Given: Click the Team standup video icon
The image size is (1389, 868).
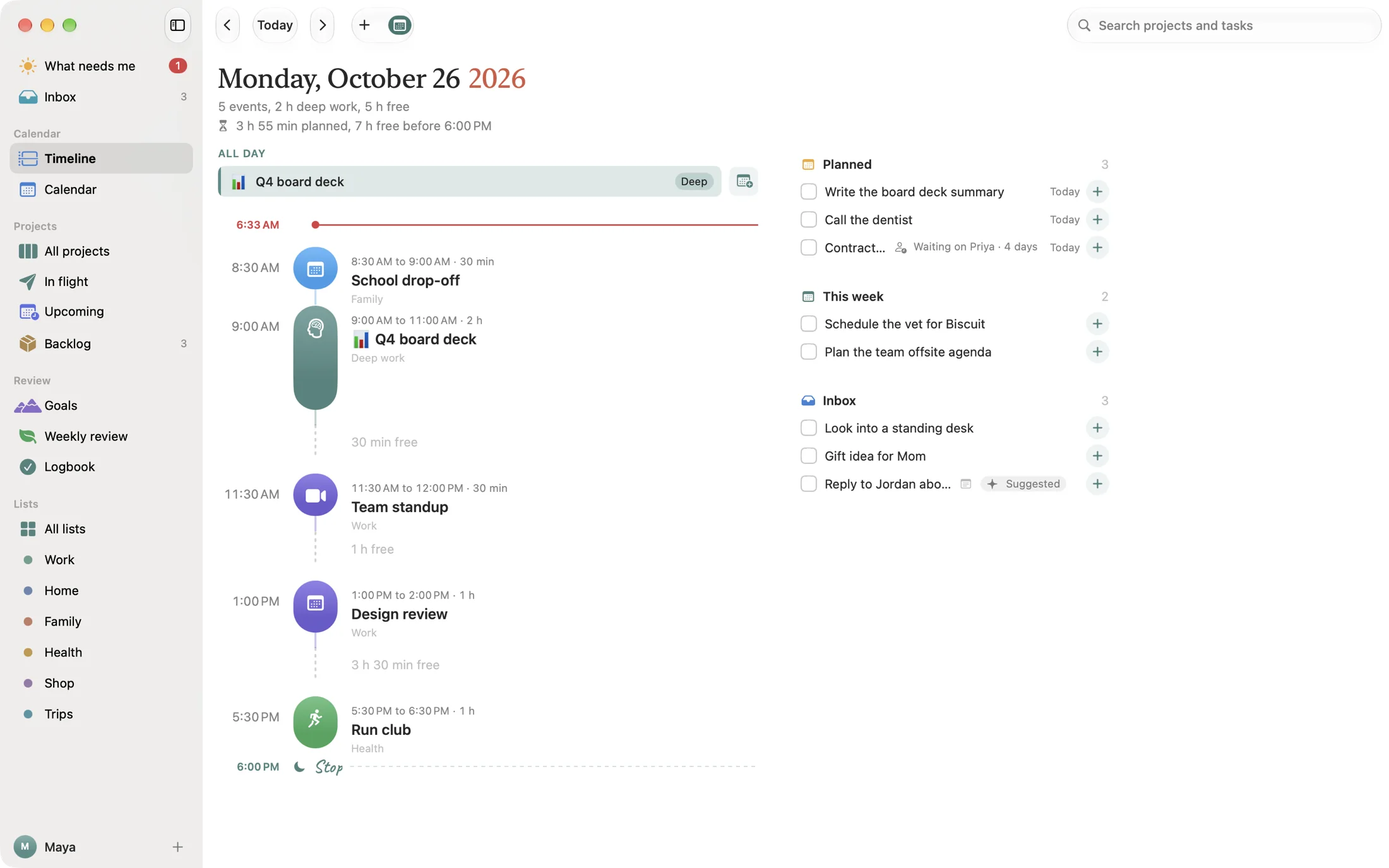Looking at the screenshot, I should (x=315, y=495).
